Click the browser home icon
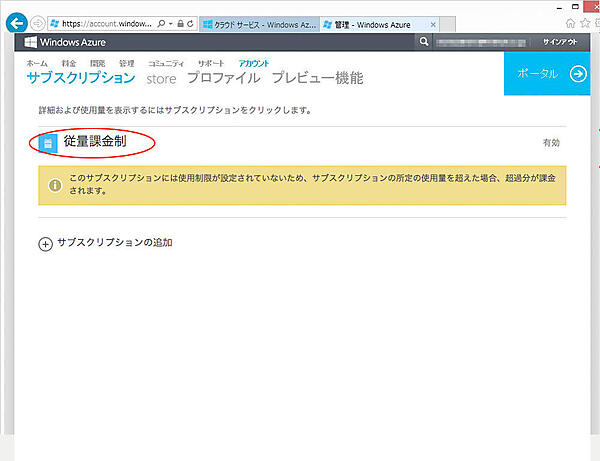 coord(570,23)
